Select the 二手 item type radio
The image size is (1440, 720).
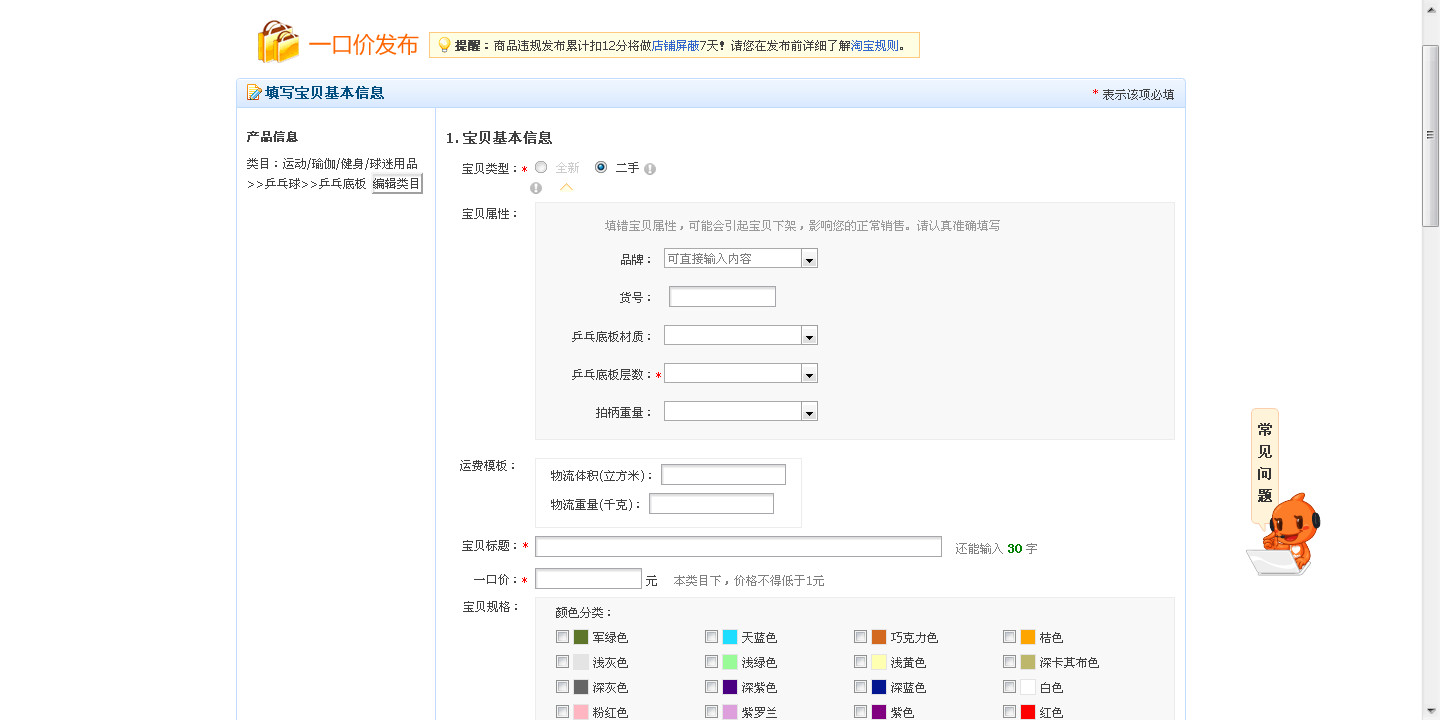point(601,167)
